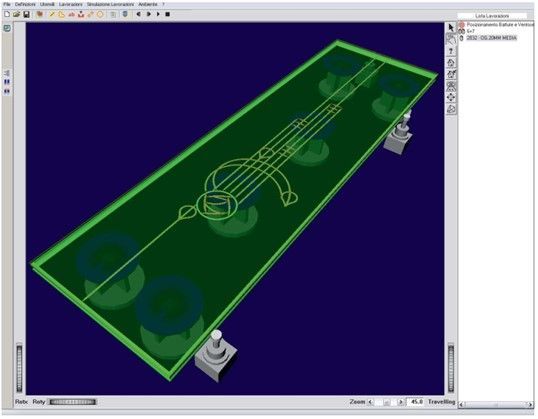Open the File menu
Image resolution: width=538 pixels, height=419 pixels.
point(7,4)
